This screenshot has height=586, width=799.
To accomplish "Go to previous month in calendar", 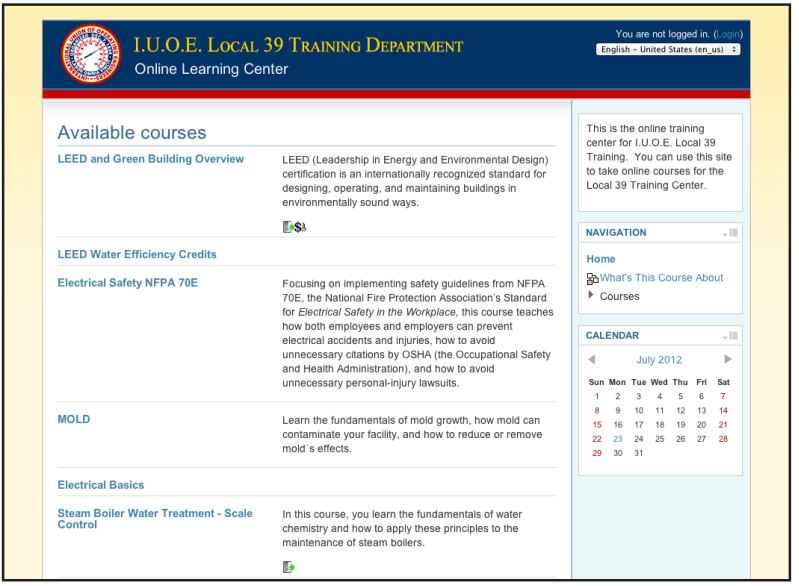I will [x=592, y=359].
